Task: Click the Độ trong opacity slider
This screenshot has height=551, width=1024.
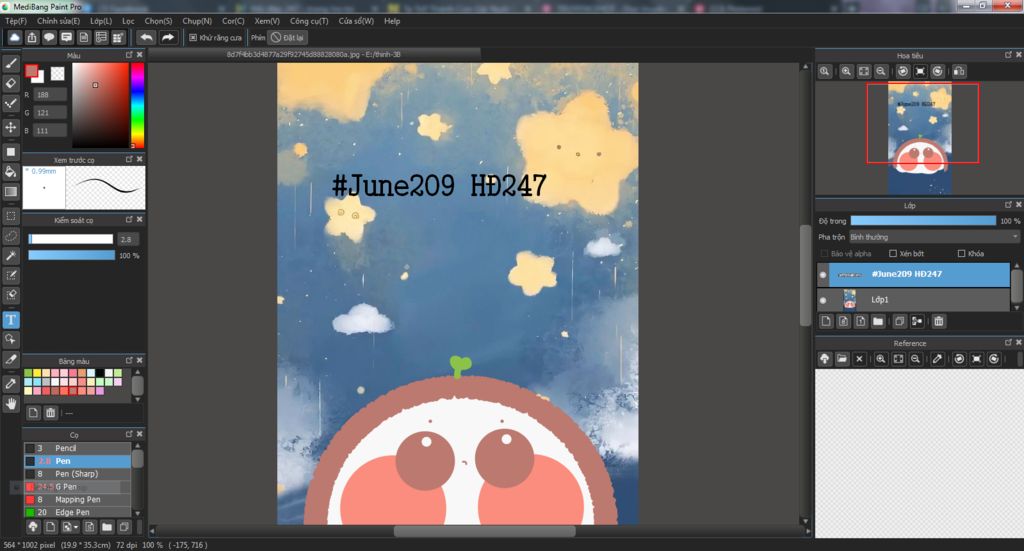Action: pos(923,221)
